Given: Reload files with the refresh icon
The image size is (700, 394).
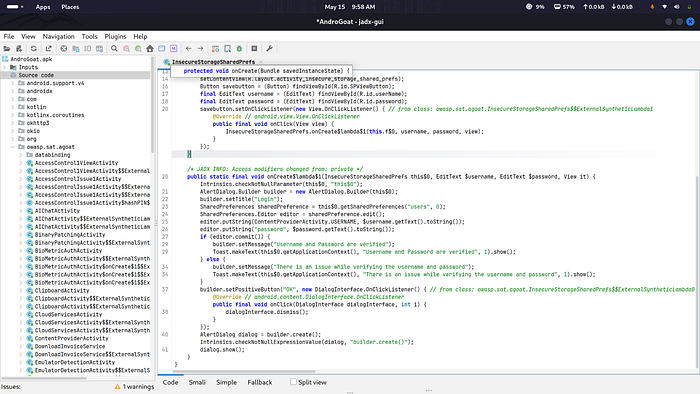Looking at the screenshot, I should 33,49.
